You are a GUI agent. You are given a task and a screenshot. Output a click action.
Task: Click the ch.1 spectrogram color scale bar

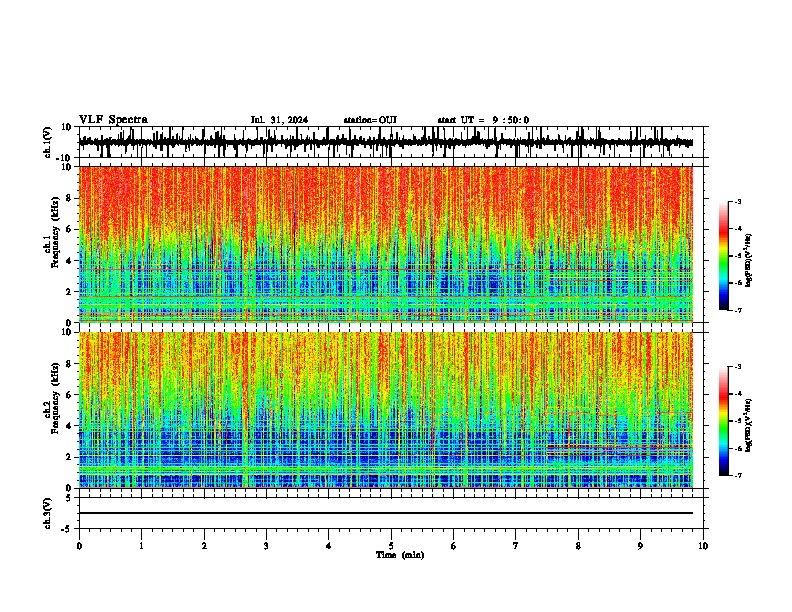pos(723,256)
